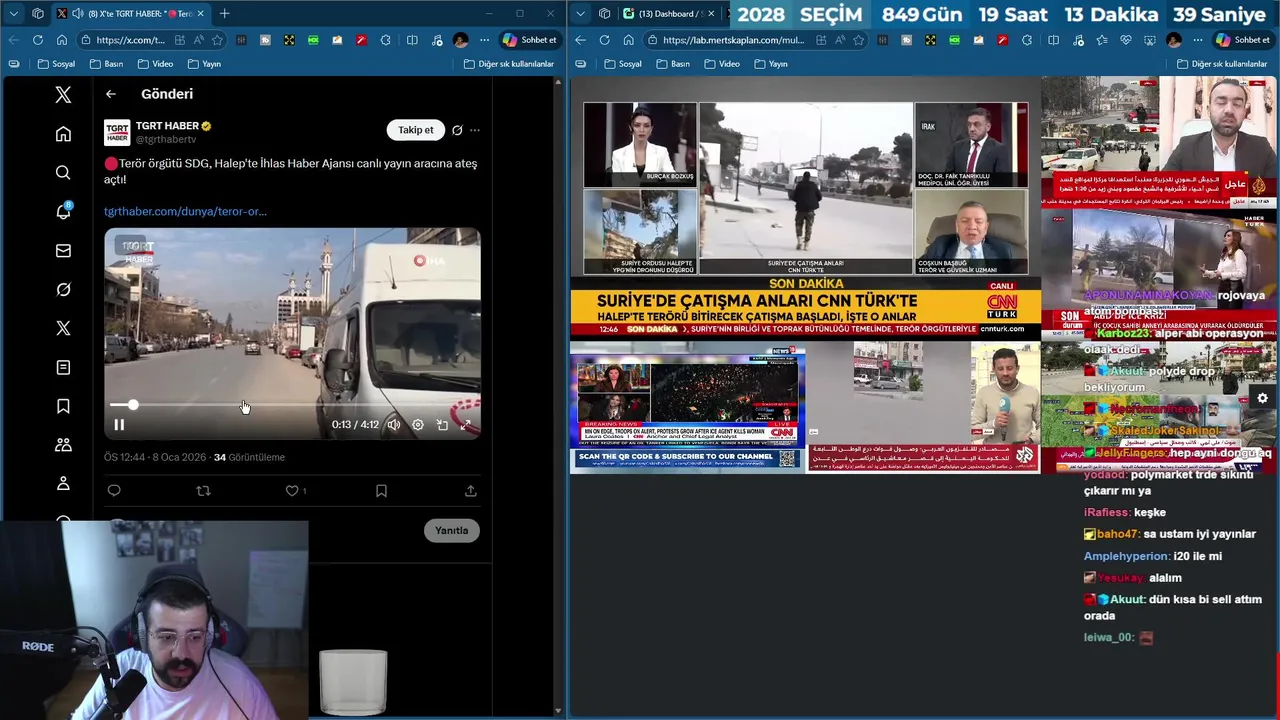Open X search (magnifier) in the sidebar
The height and width of the screenshot is (720, 1280).
(x=63, y=173)
